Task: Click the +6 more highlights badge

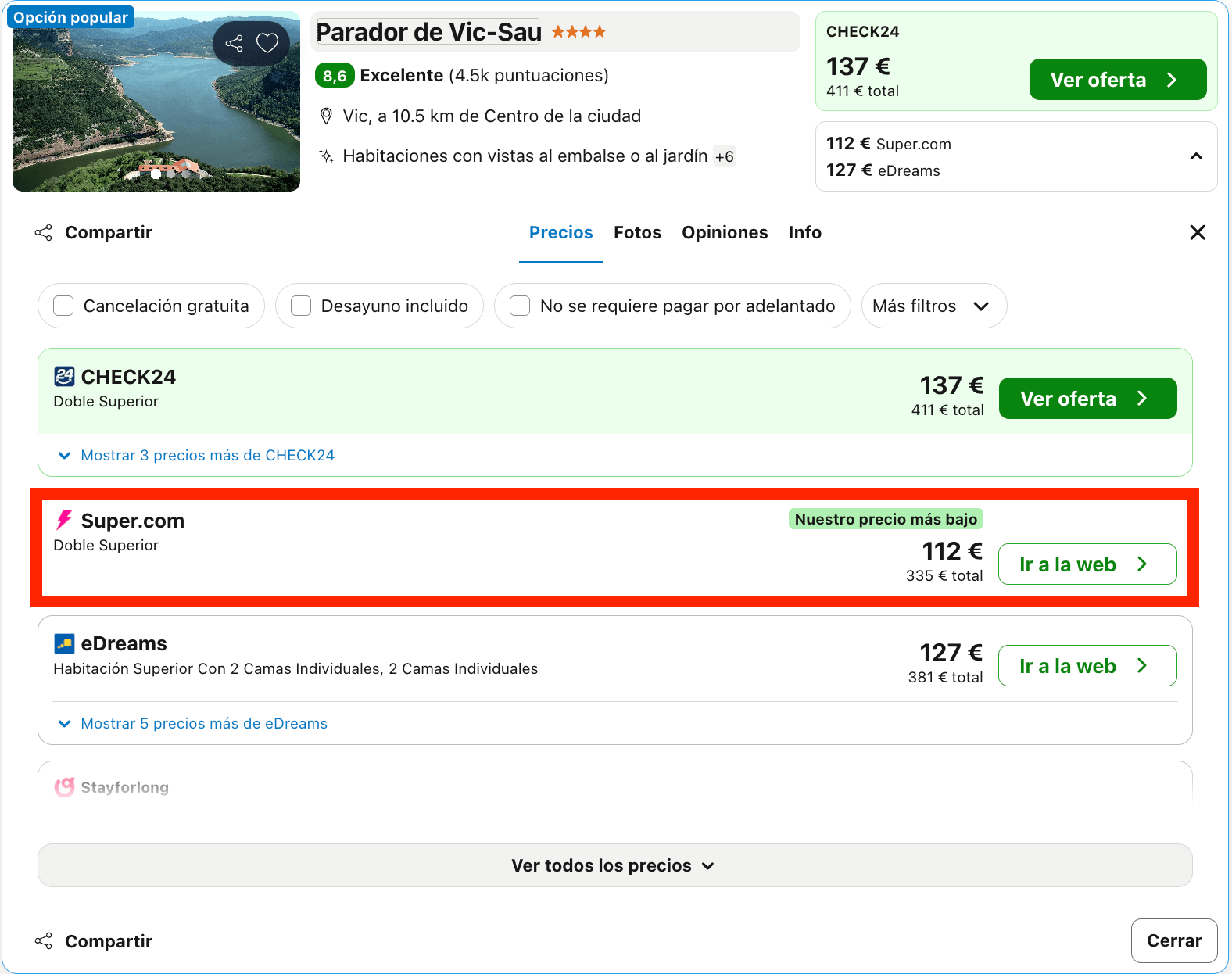Action: pyautogui.click(x=725, y=156)
